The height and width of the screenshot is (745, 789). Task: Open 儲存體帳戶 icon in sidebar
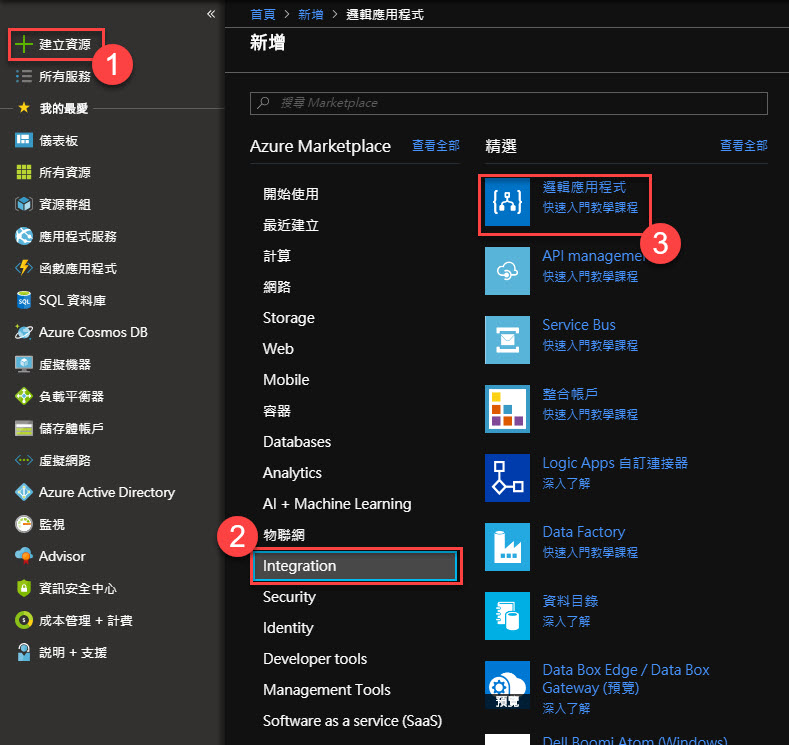(x=24, y=428)
